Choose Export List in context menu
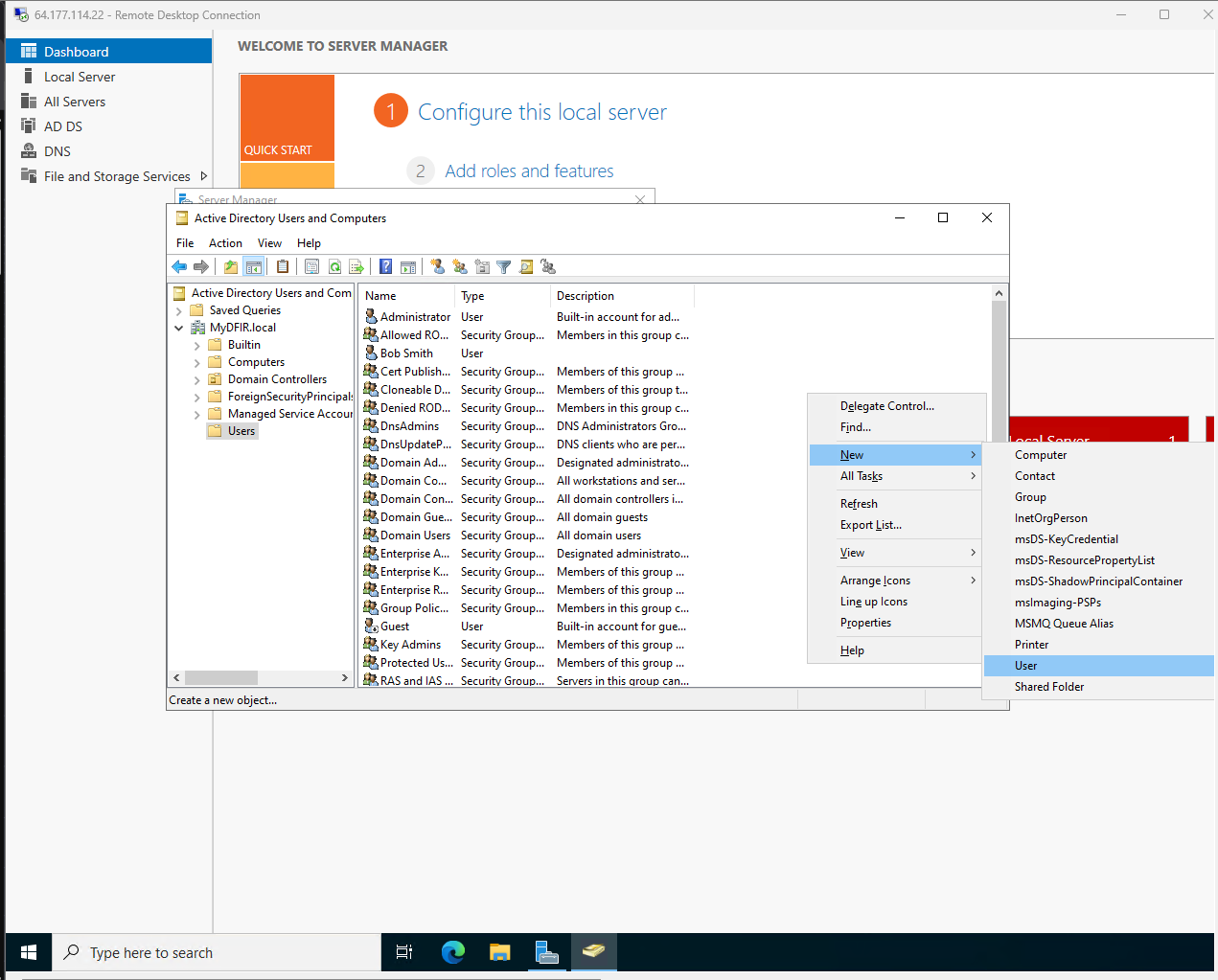 point(896,525)
